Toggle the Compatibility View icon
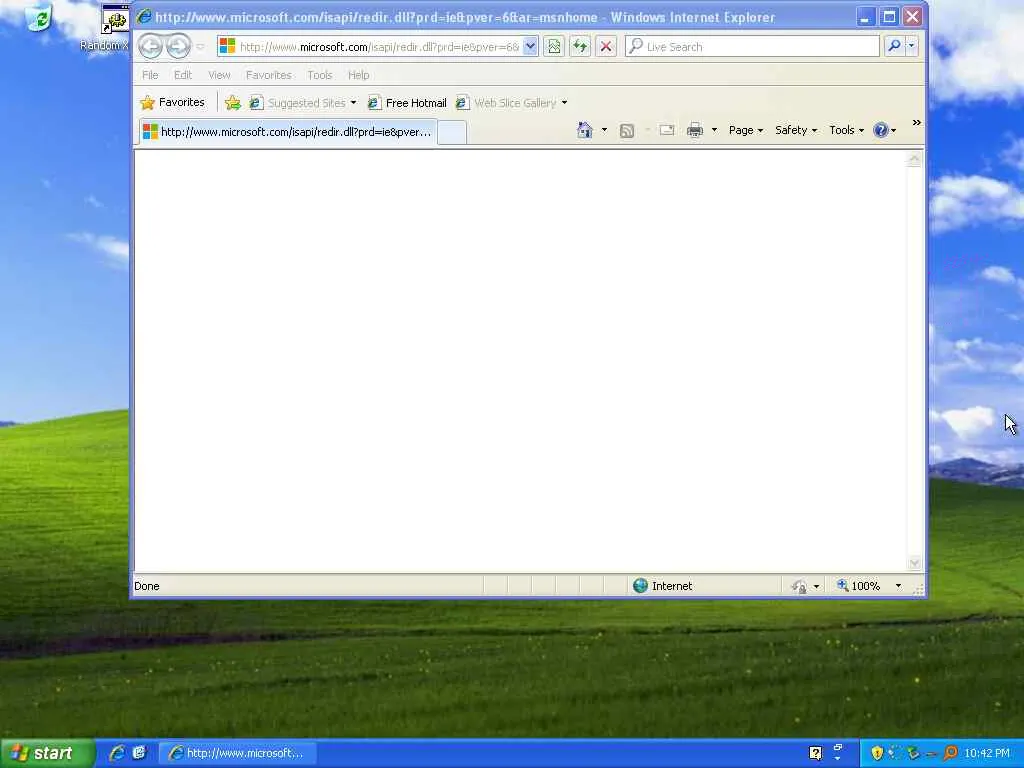Image resolution: width=1024 pixels, height=768 pixels. tap(554, 46)
